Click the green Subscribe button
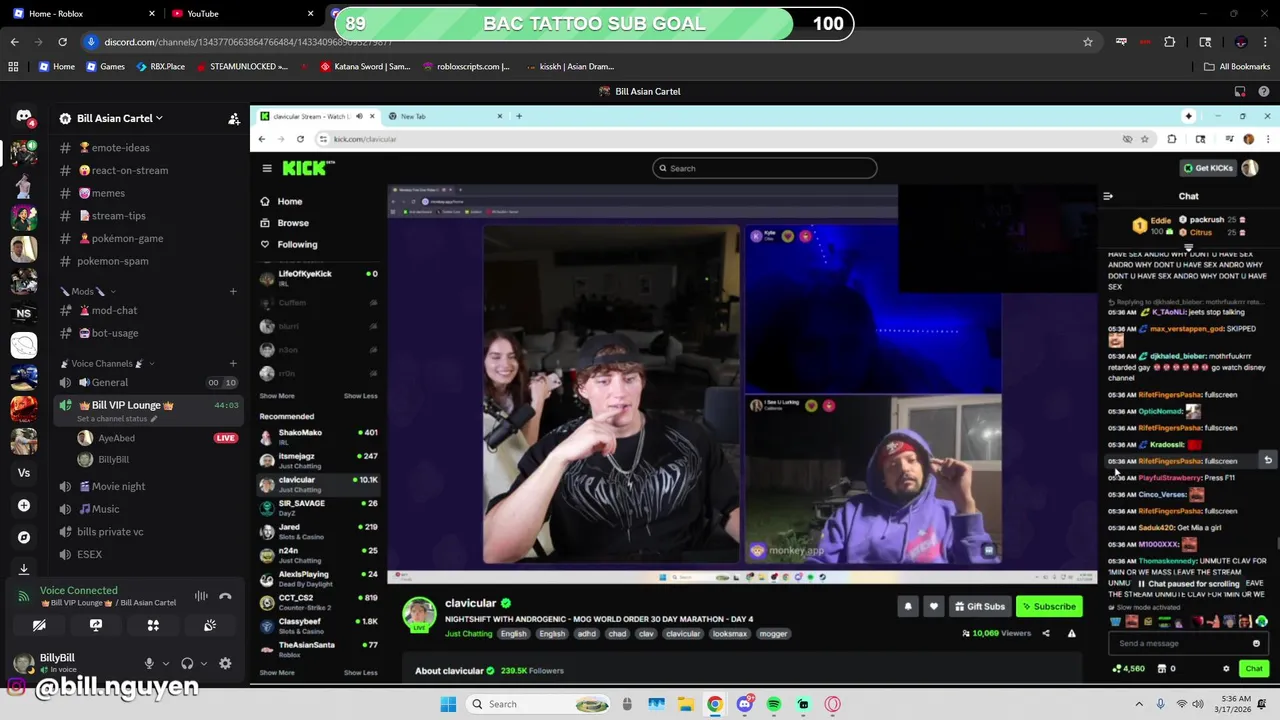 1048,606
